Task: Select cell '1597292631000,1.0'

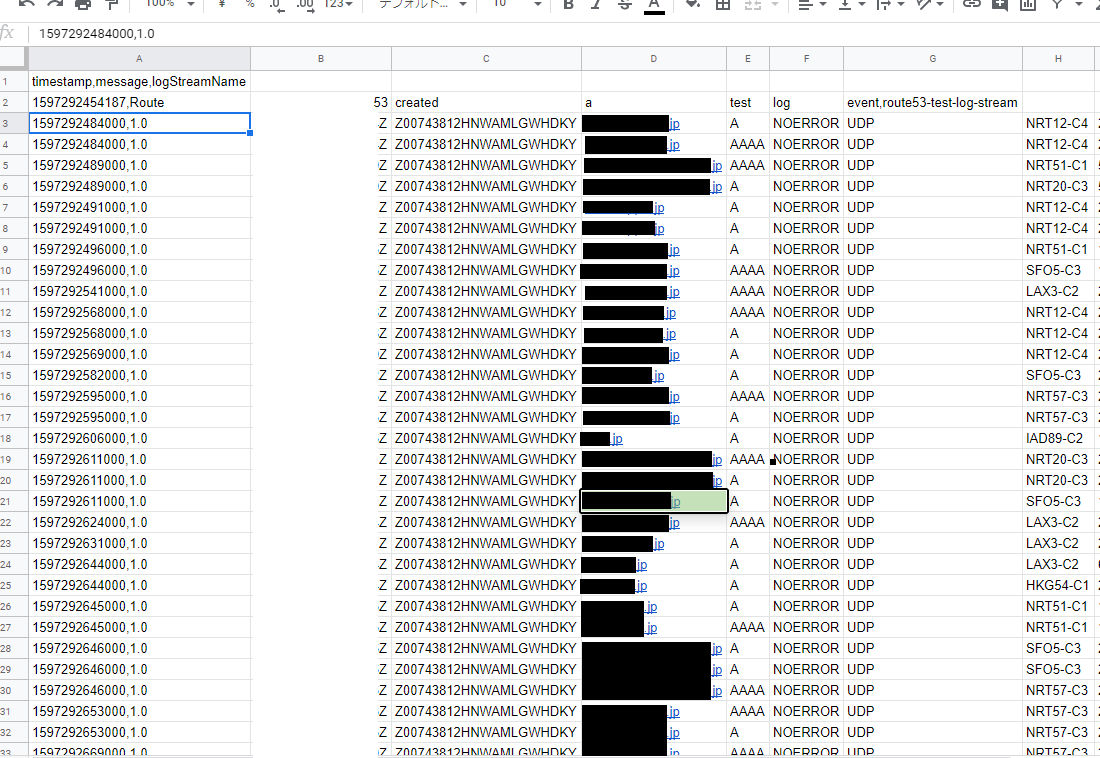Action: click(x=139, y=543)
